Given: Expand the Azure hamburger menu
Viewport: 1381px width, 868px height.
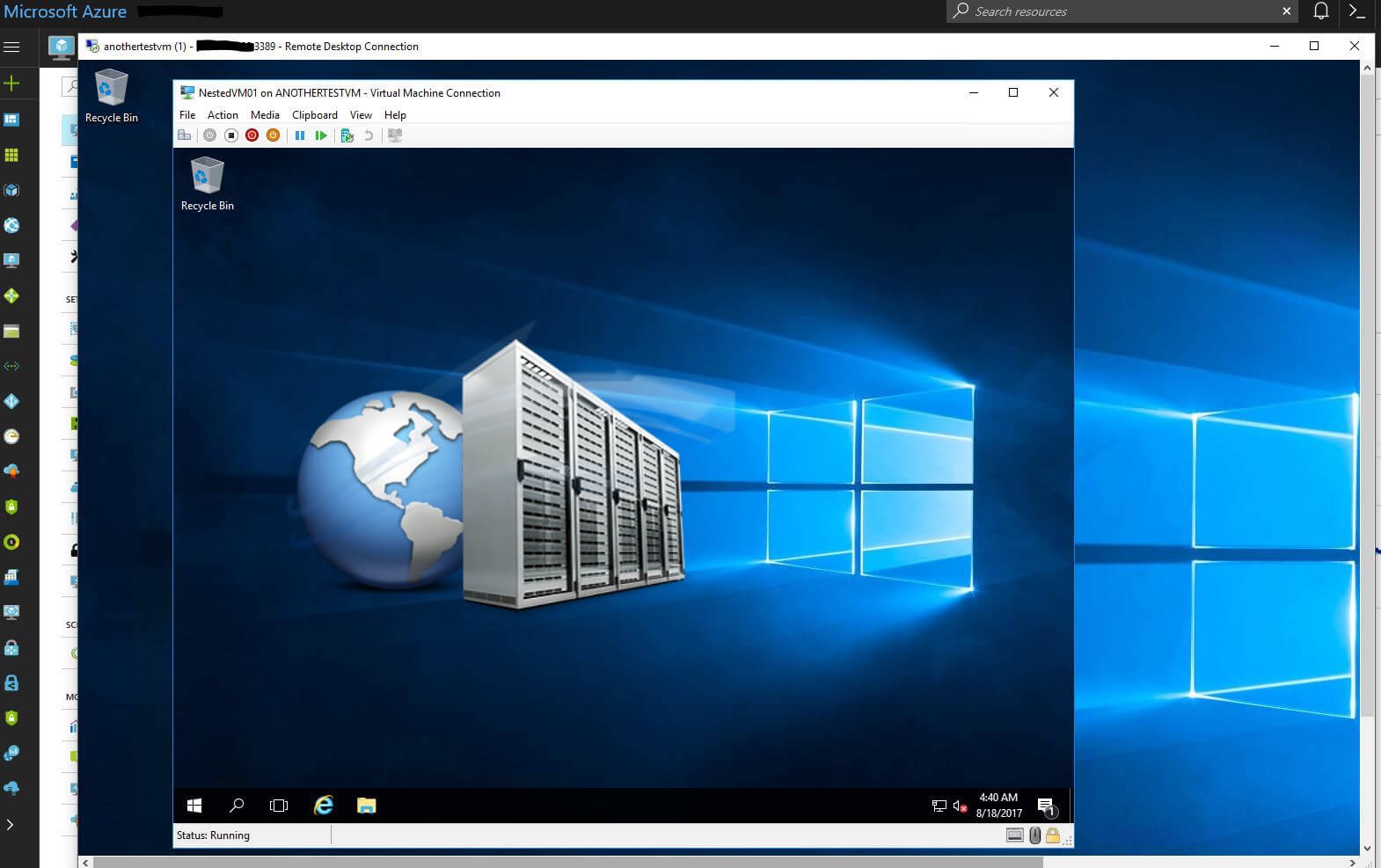Looking at the screenshot, I should click(11, 47).
